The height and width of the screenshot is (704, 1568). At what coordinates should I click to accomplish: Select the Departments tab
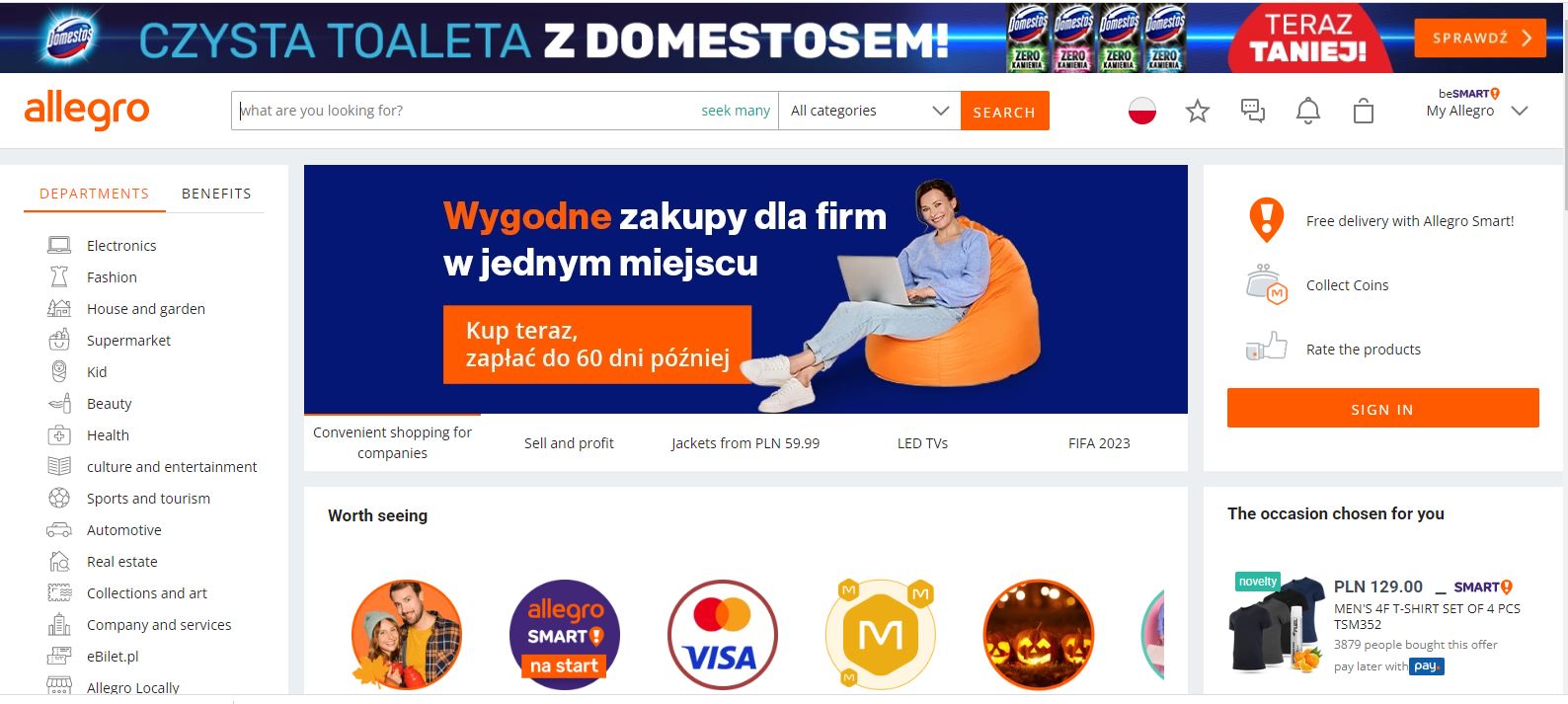(94, 194)
